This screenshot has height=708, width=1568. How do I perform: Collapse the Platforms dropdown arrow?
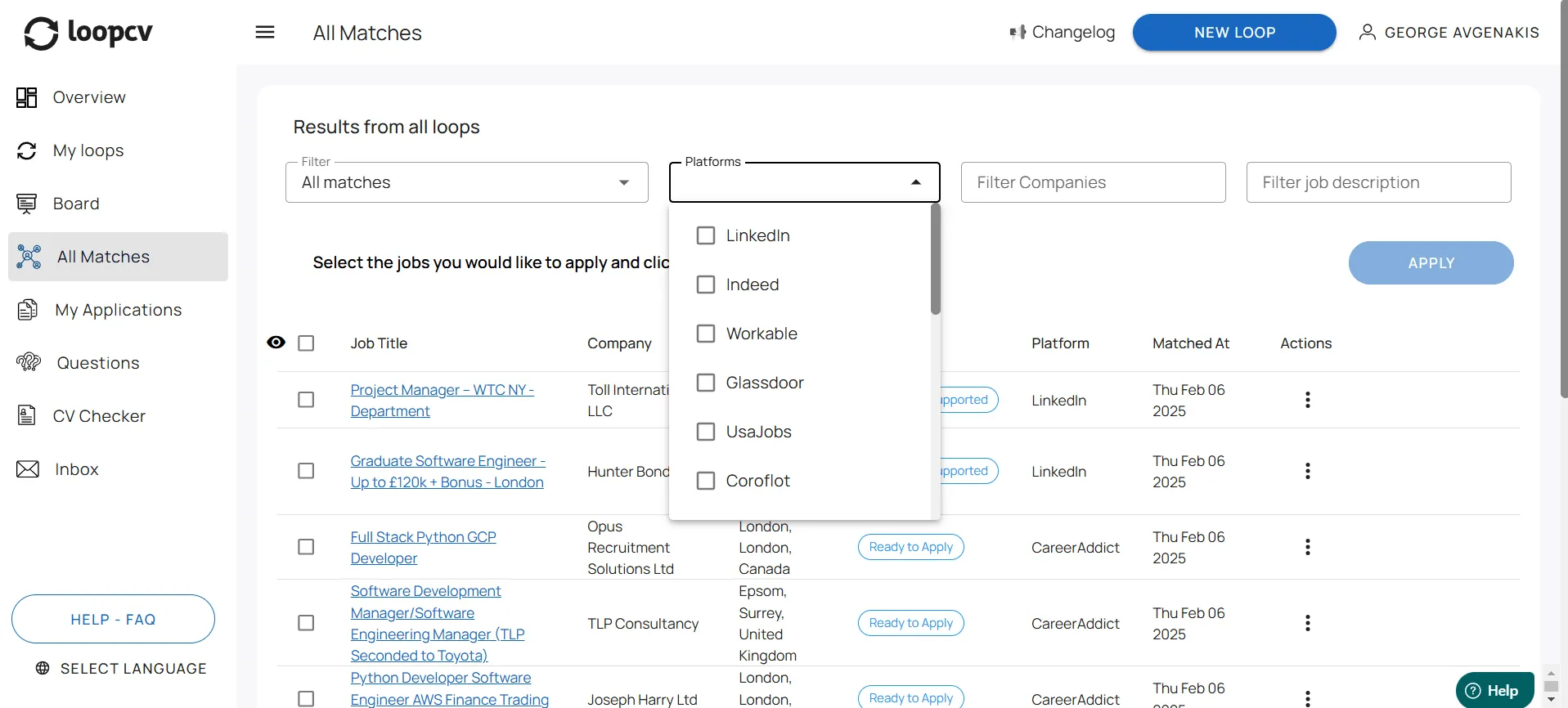(916, 182)
